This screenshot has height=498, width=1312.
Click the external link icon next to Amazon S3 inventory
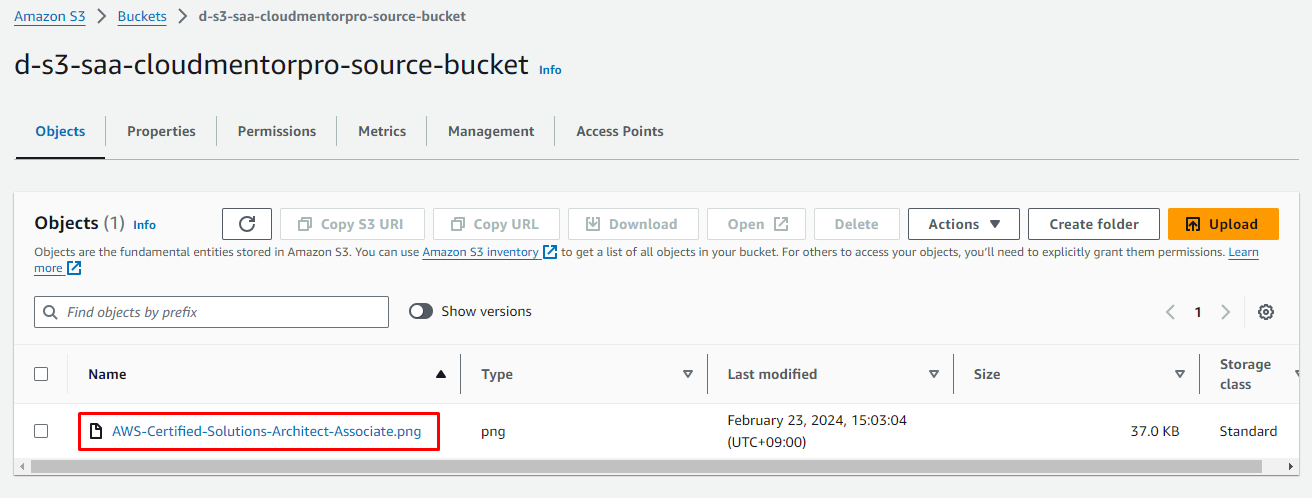[550, 253]
